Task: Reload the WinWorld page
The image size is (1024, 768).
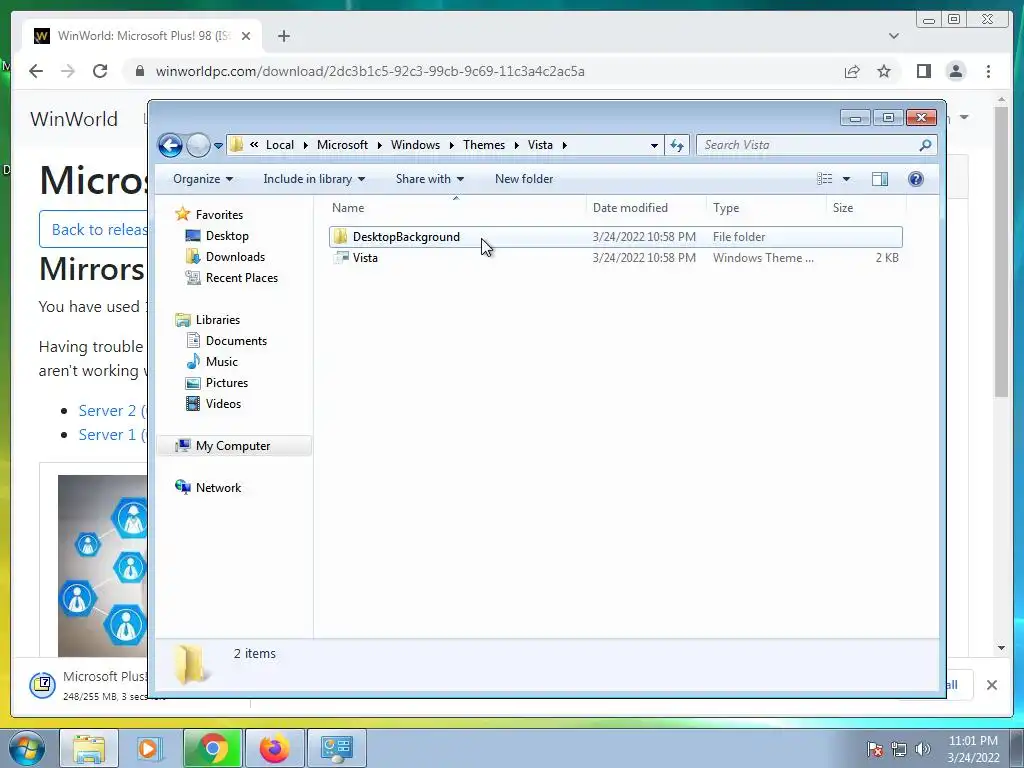Action: [100, 71]
